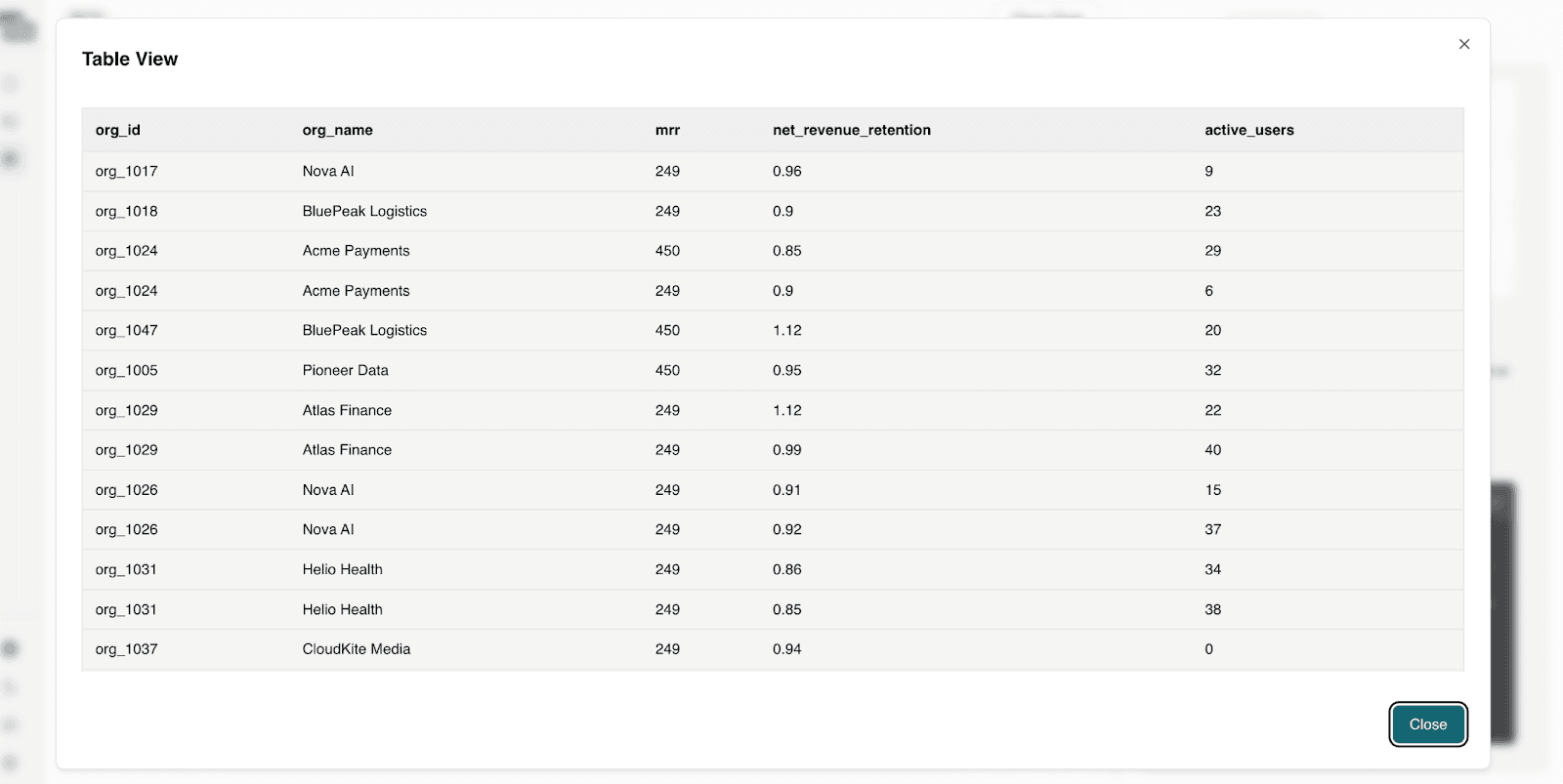Click the active_users column header
This screenshot has height=784, width=1563.
point(1248,130)
